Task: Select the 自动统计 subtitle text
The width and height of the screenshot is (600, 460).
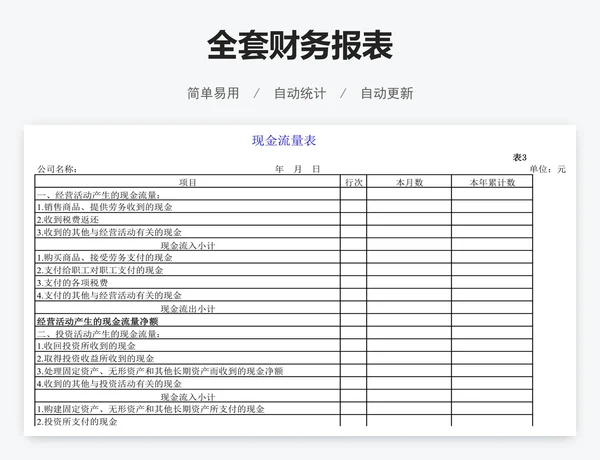Action: (x=300, y=93)
